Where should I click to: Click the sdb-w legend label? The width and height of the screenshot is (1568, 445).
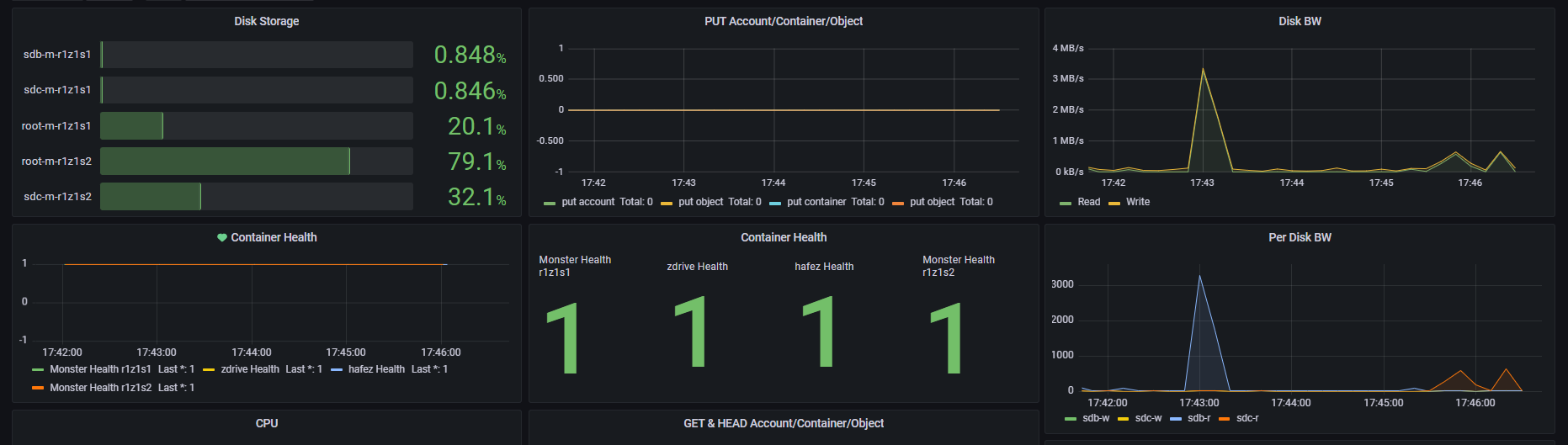pyautogui.click(x=1096, y=418)
